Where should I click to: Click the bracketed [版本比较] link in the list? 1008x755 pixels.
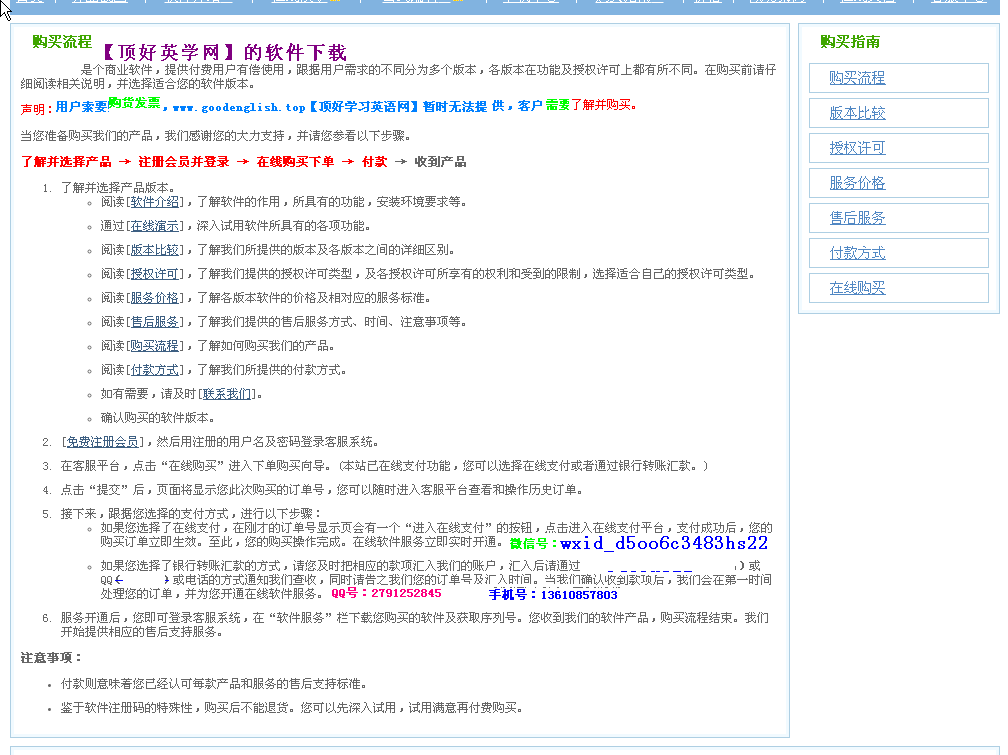click(155, 250)
